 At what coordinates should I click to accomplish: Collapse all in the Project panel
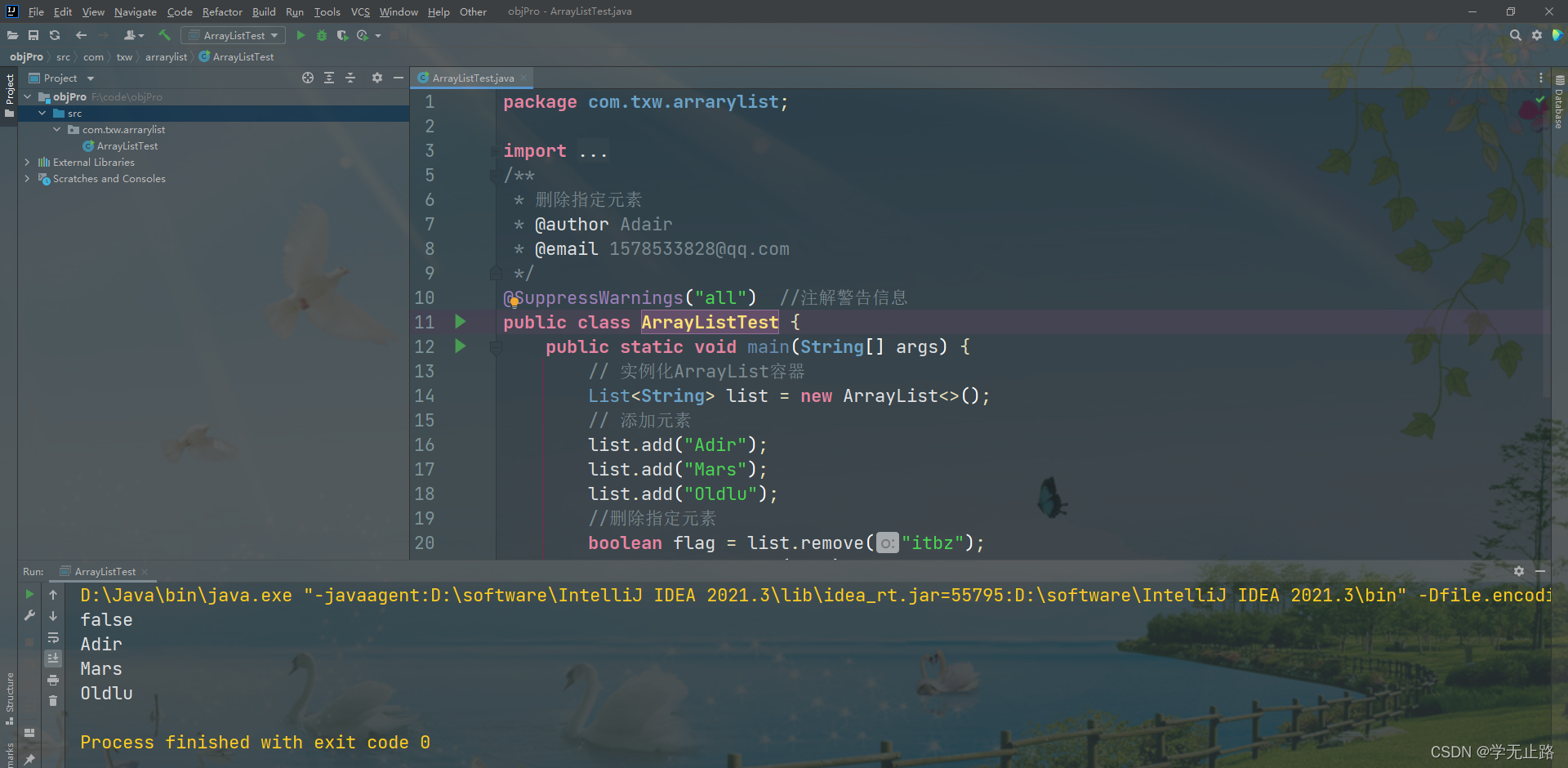pyautogui.click(x=350, y=78)
